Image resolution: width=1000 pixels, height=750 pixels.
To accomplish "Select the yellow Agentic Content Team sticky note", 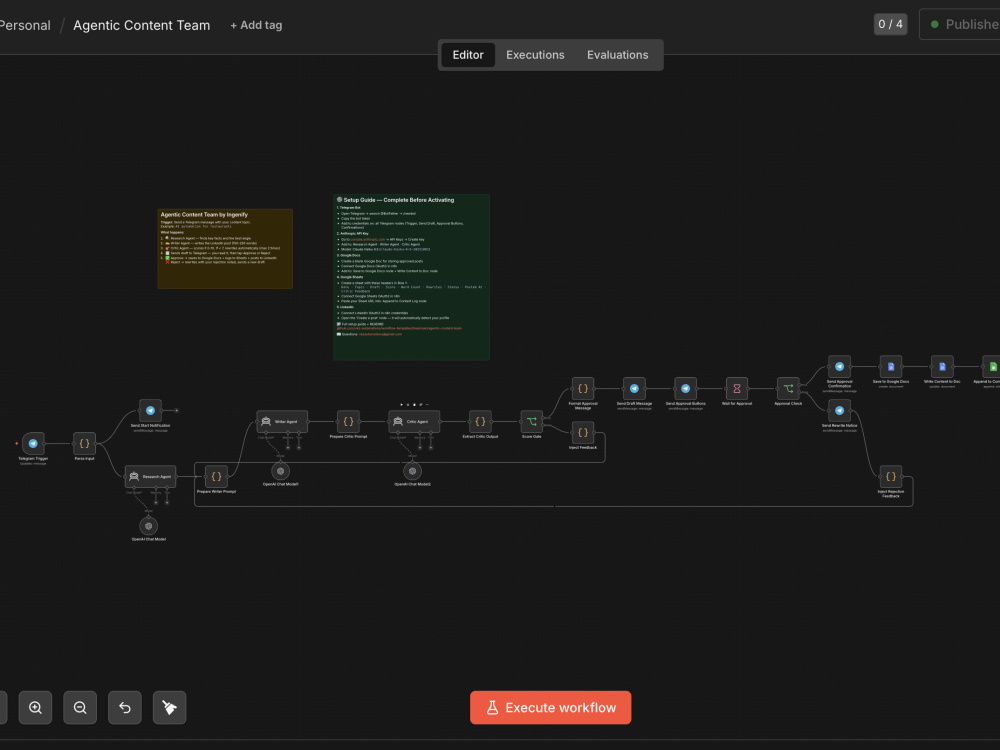I will (x=225, y=249).
